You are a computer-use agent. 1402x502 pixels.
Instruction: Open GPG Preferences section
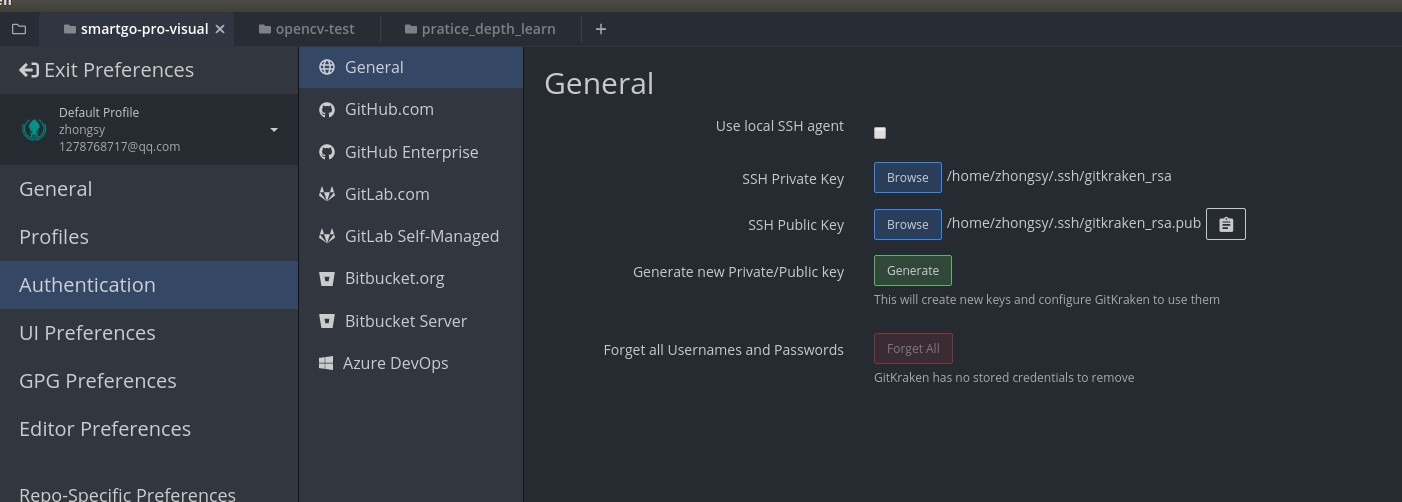[x=149, y=381]
